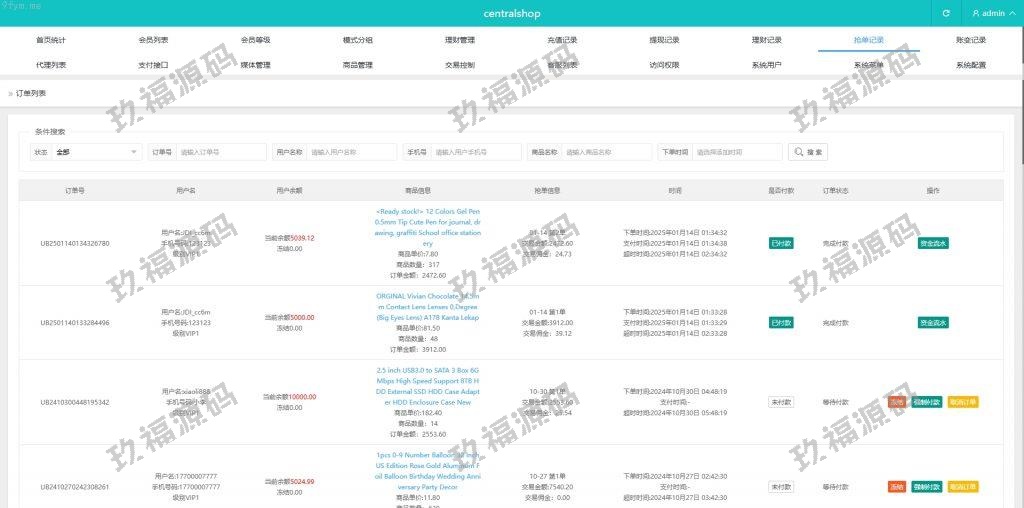Open the 下单时间 date picker field
Viewport: 1024px width, 508px height.
[736, 152]
